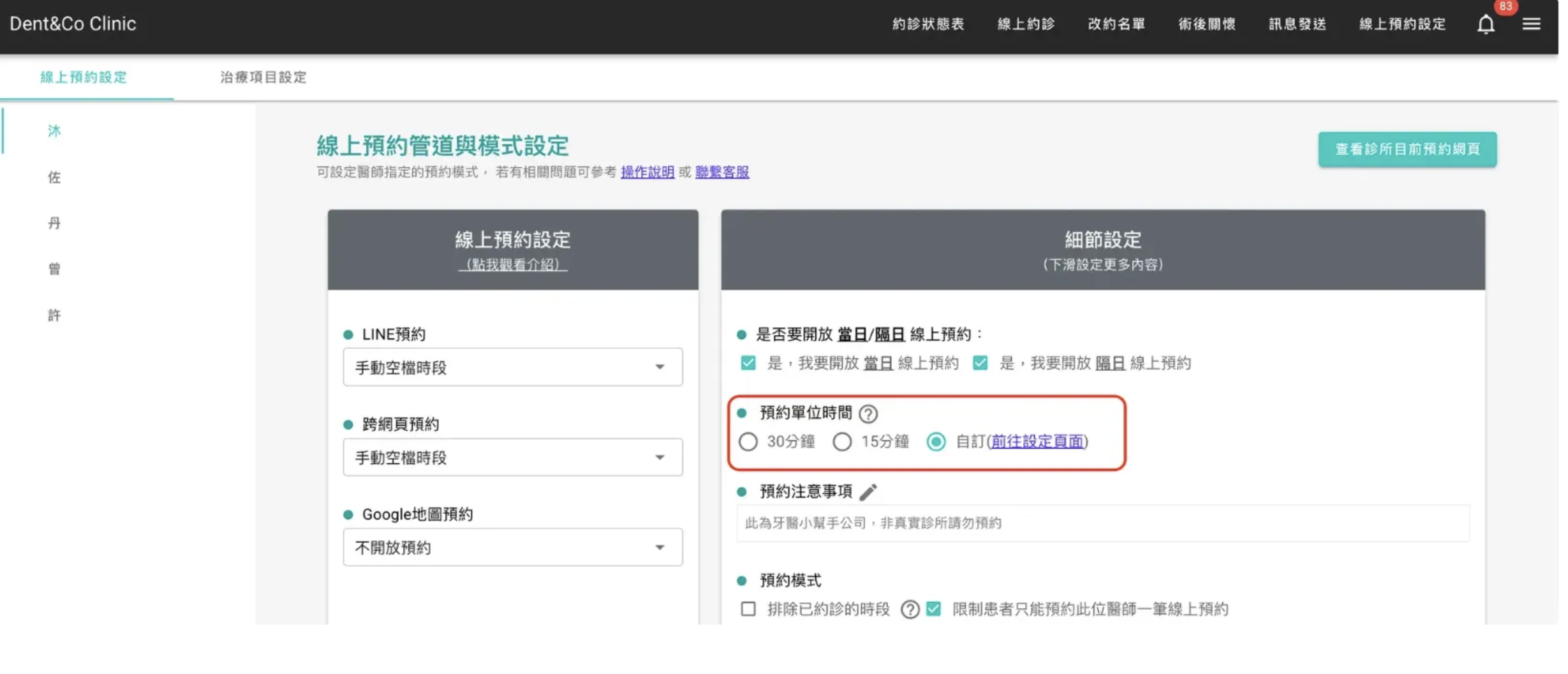Screen dimensions: 1568x674
Task: Enable the 排除已約診的時段 checkbox
Action: pyautogui.click(x=748, y=609)
